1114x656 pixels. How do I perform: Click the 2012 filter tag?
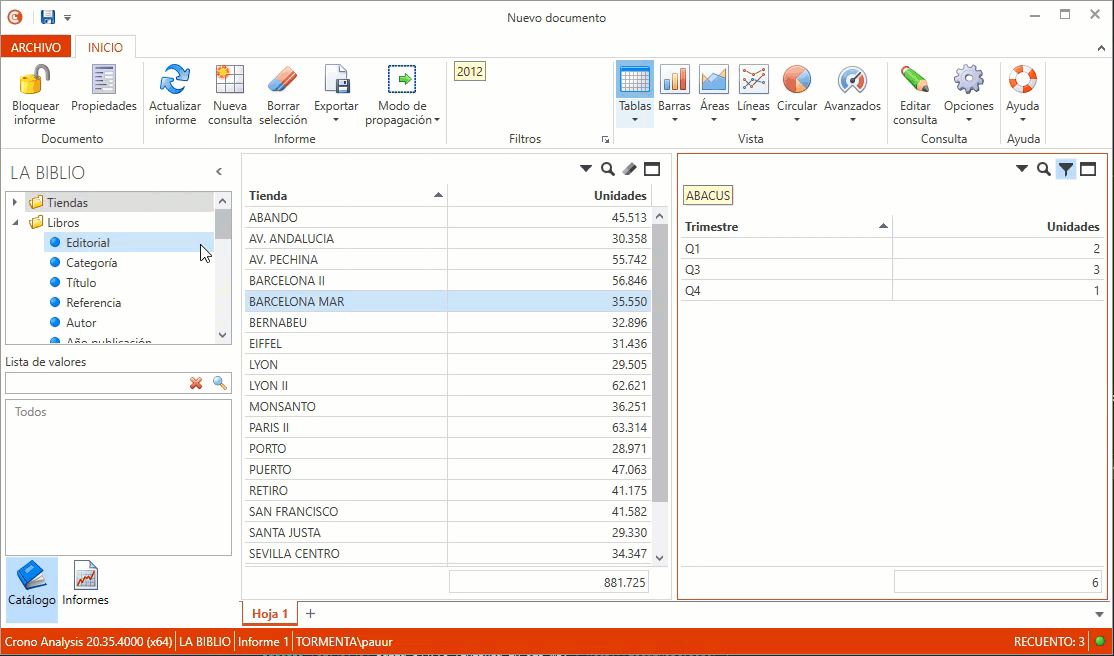point(469,72)
